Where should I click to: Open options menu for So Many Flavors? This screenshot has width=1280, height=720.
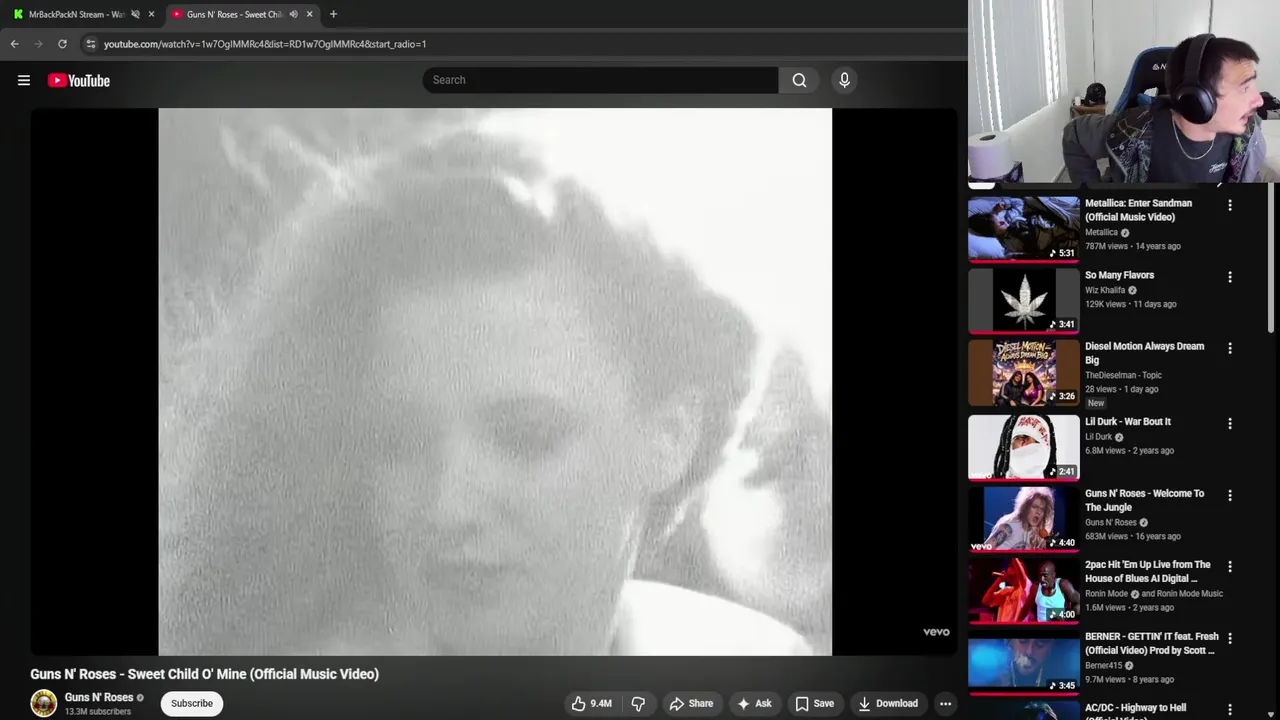click(x=1230, y=277)
